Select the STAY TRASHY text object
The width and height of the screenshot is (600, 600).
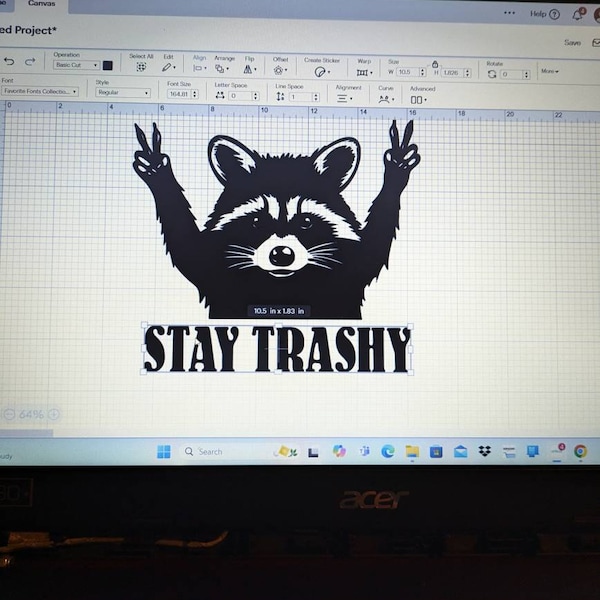coord(277,349)
